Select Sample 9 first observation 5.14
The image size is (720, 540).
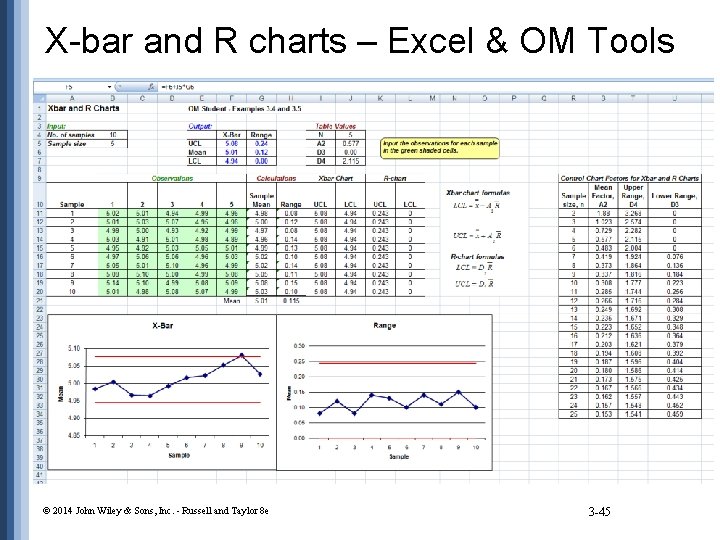pos(112,283)
